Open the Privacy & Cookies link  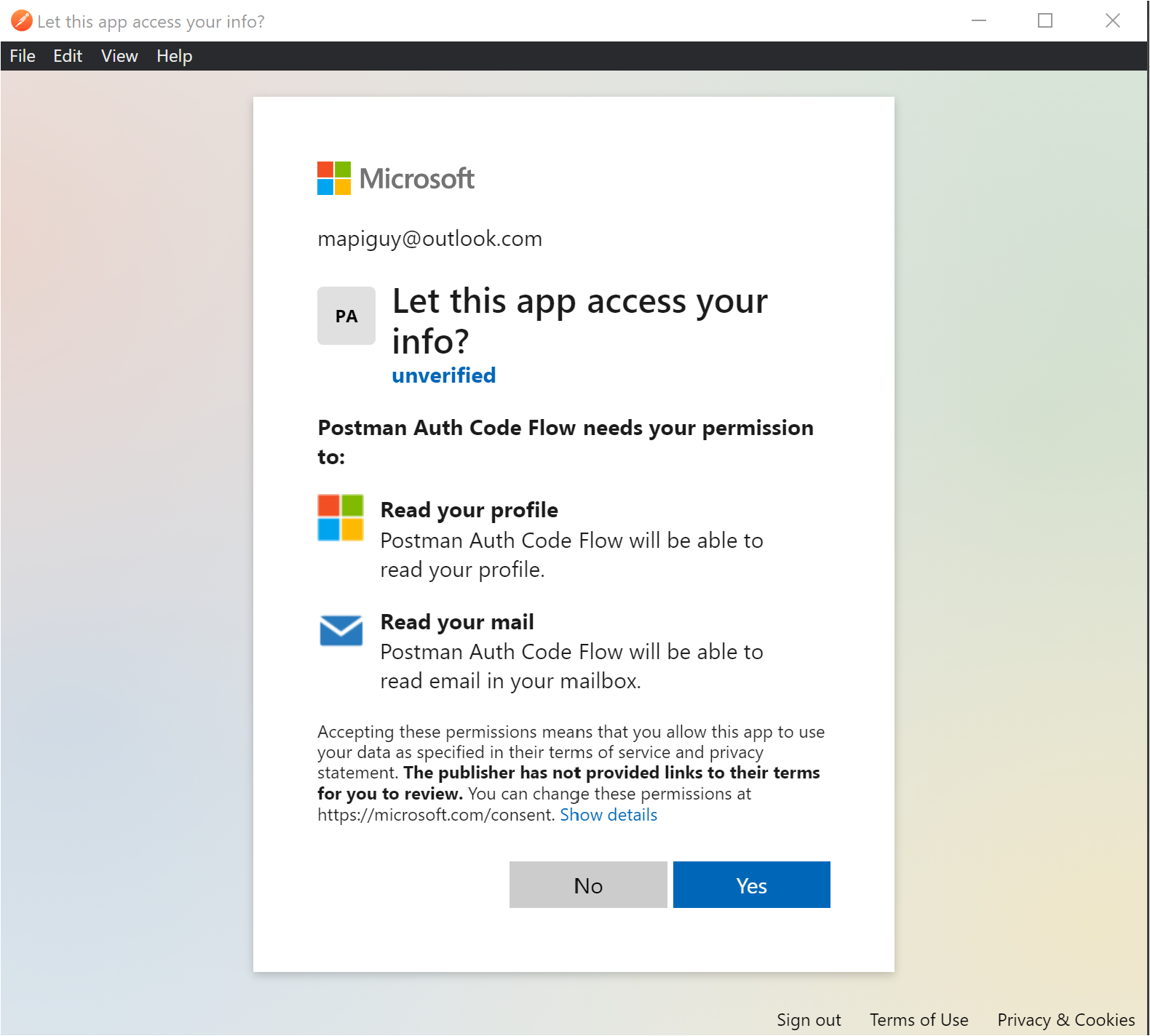pyautogui.click(x=1066, y=1020)
